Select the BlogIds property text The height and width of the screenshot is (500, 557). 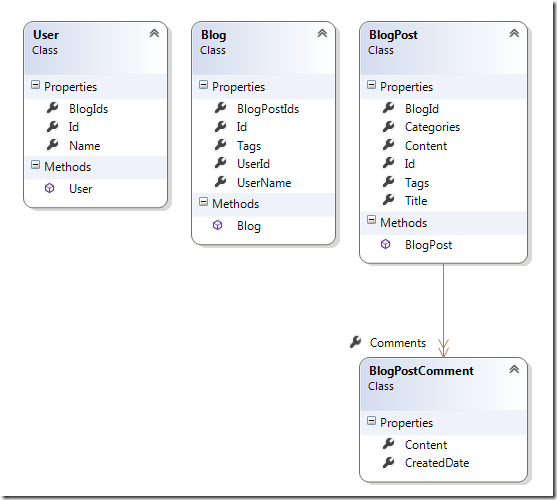tap(88, 109)
